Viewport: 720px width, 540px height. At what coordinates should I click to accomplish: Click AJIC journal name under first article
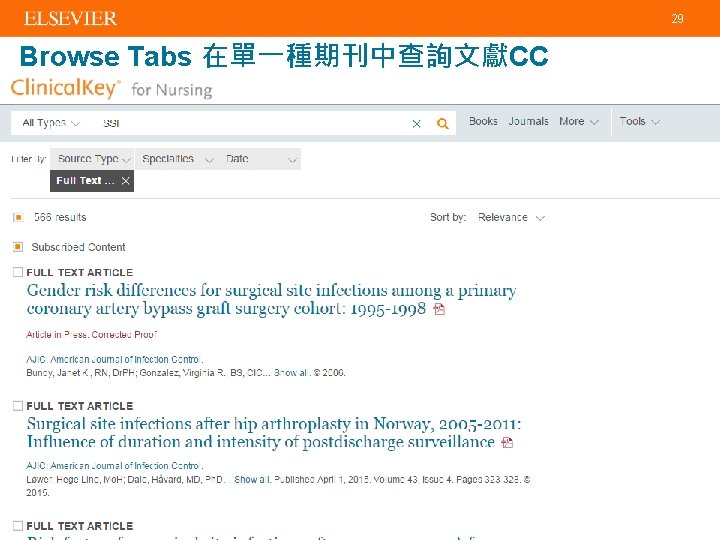point(115,360)
